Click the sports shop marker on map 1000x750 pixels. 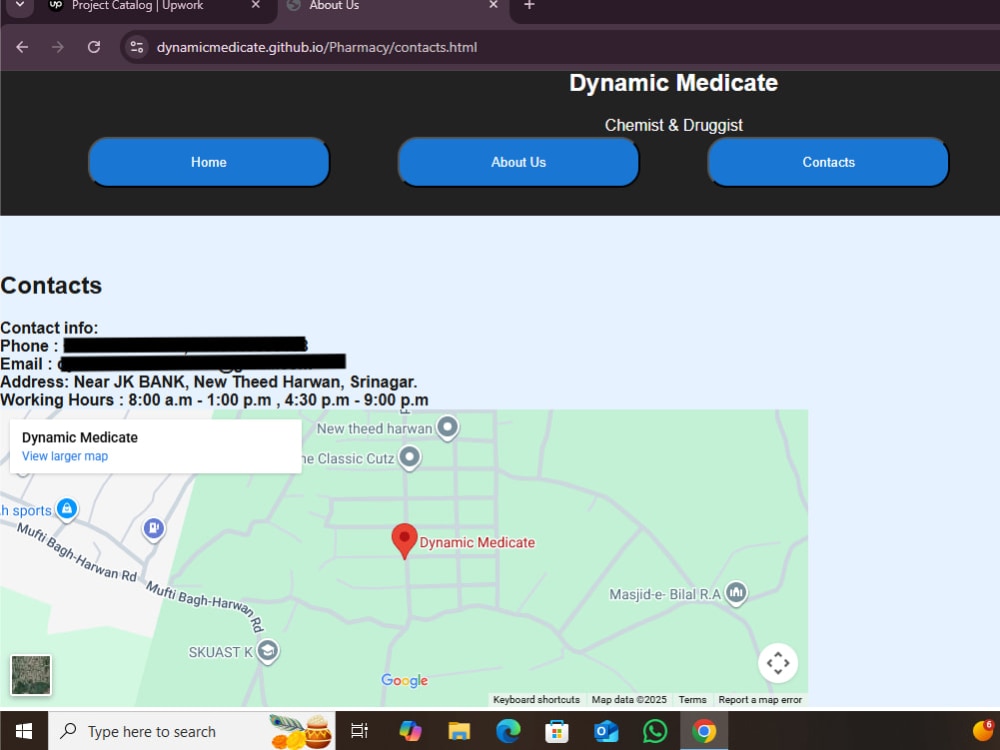67,509
